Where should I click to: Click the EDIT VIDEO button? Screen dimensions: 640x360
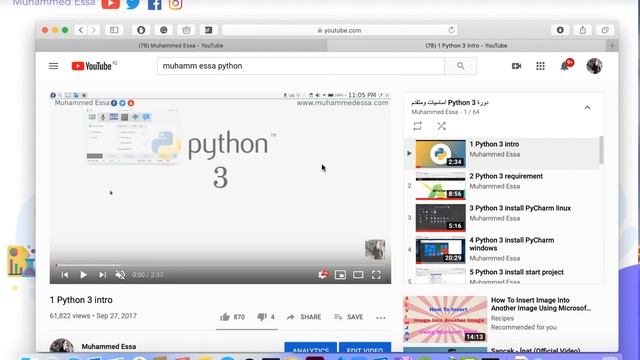[365, 347]
